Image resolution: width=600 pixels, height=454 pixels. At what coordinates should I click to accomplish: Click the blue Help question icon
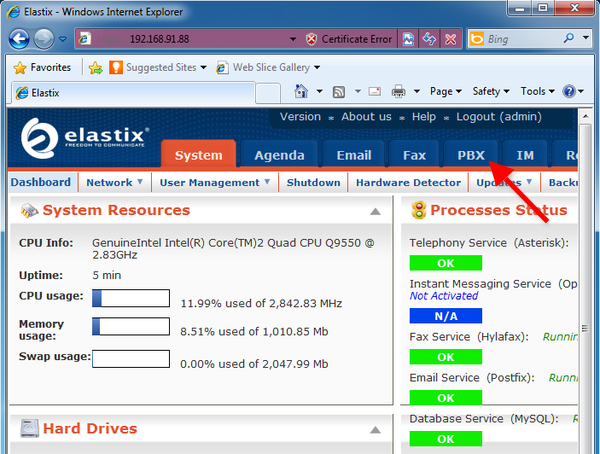569,91
